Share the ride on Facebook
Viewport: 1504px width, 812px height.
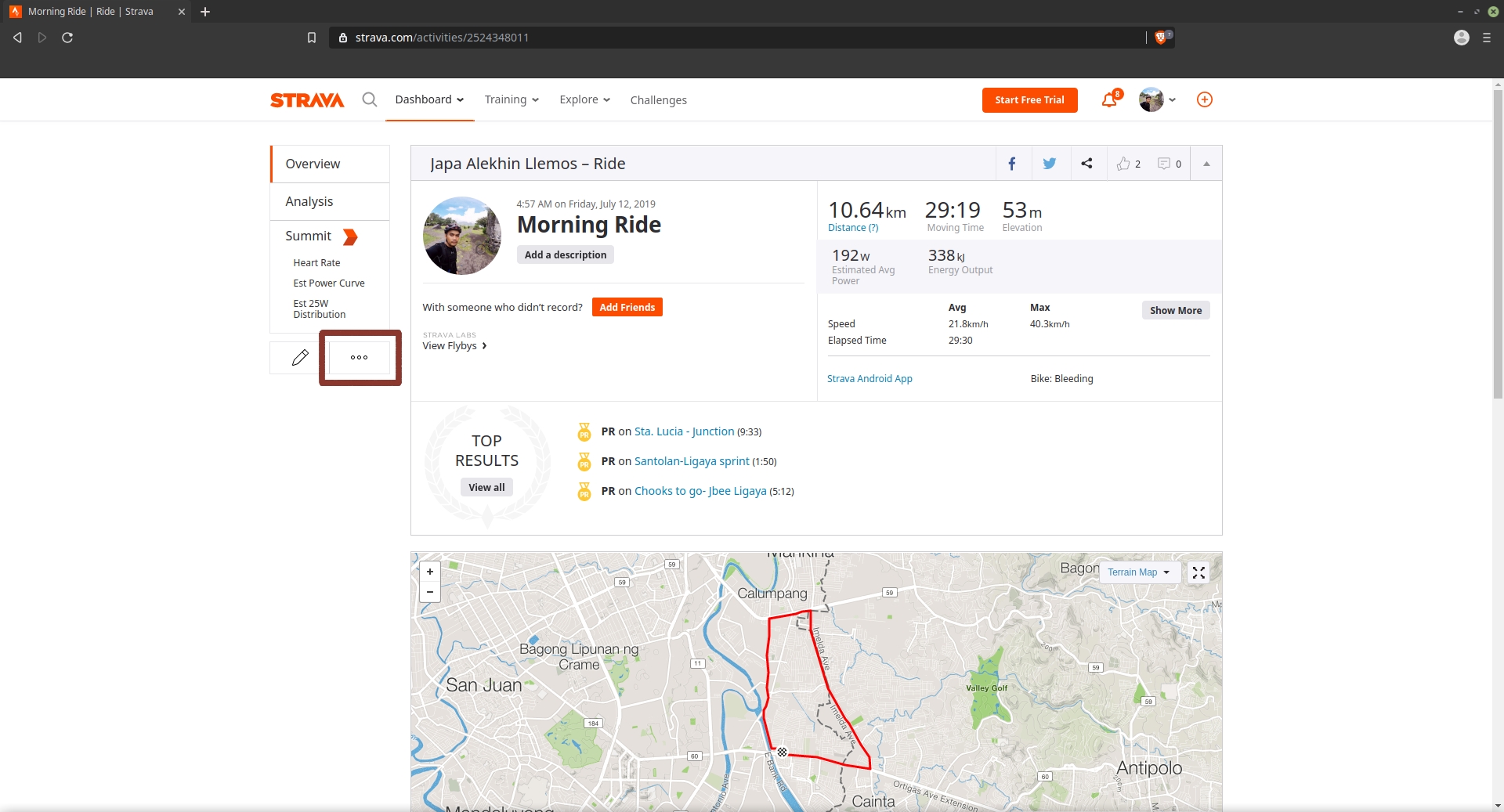tap(1012, 164)
